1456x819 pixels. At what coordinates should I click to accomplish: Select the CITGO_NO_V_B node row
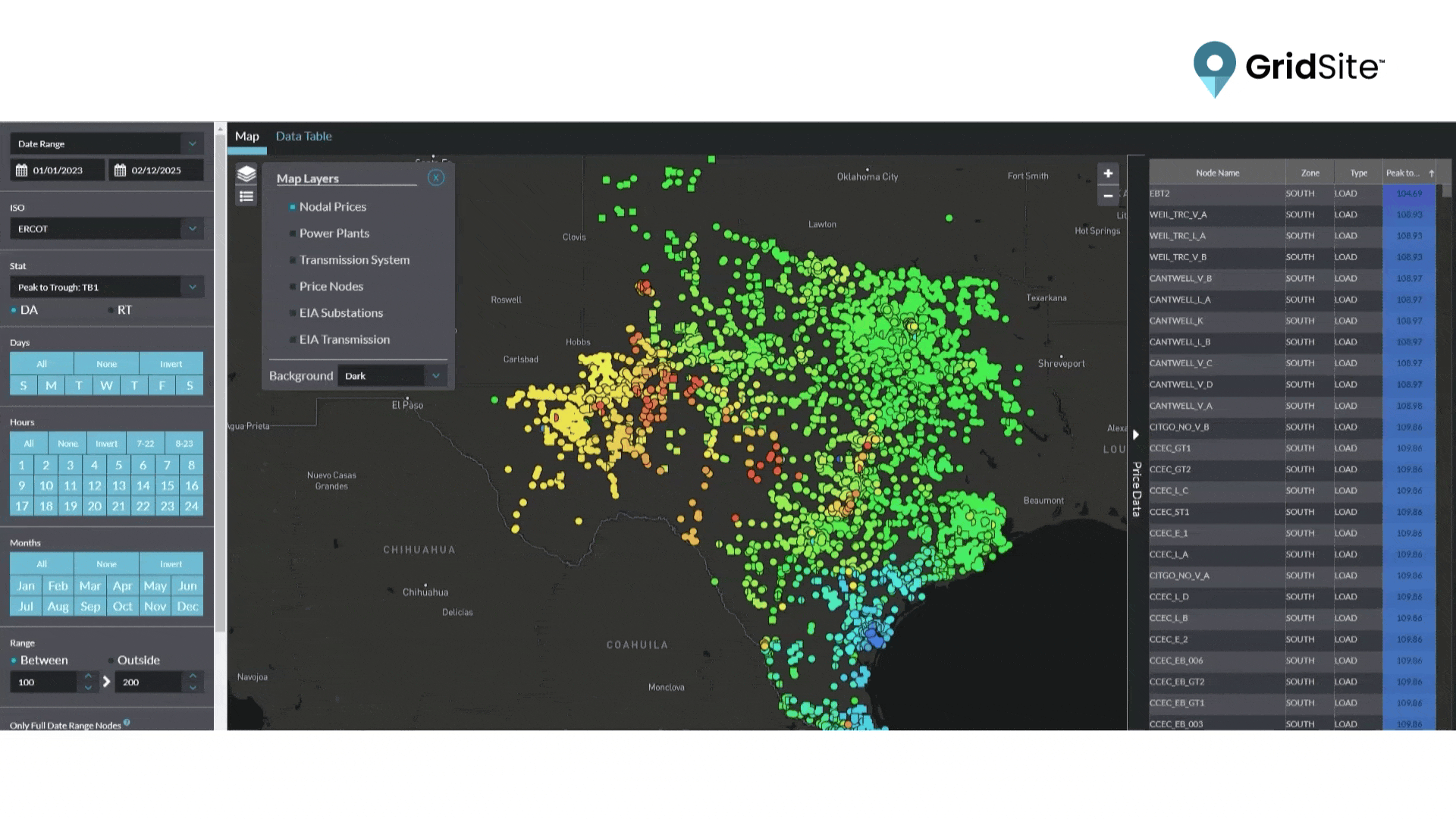tap(1292, 427)
